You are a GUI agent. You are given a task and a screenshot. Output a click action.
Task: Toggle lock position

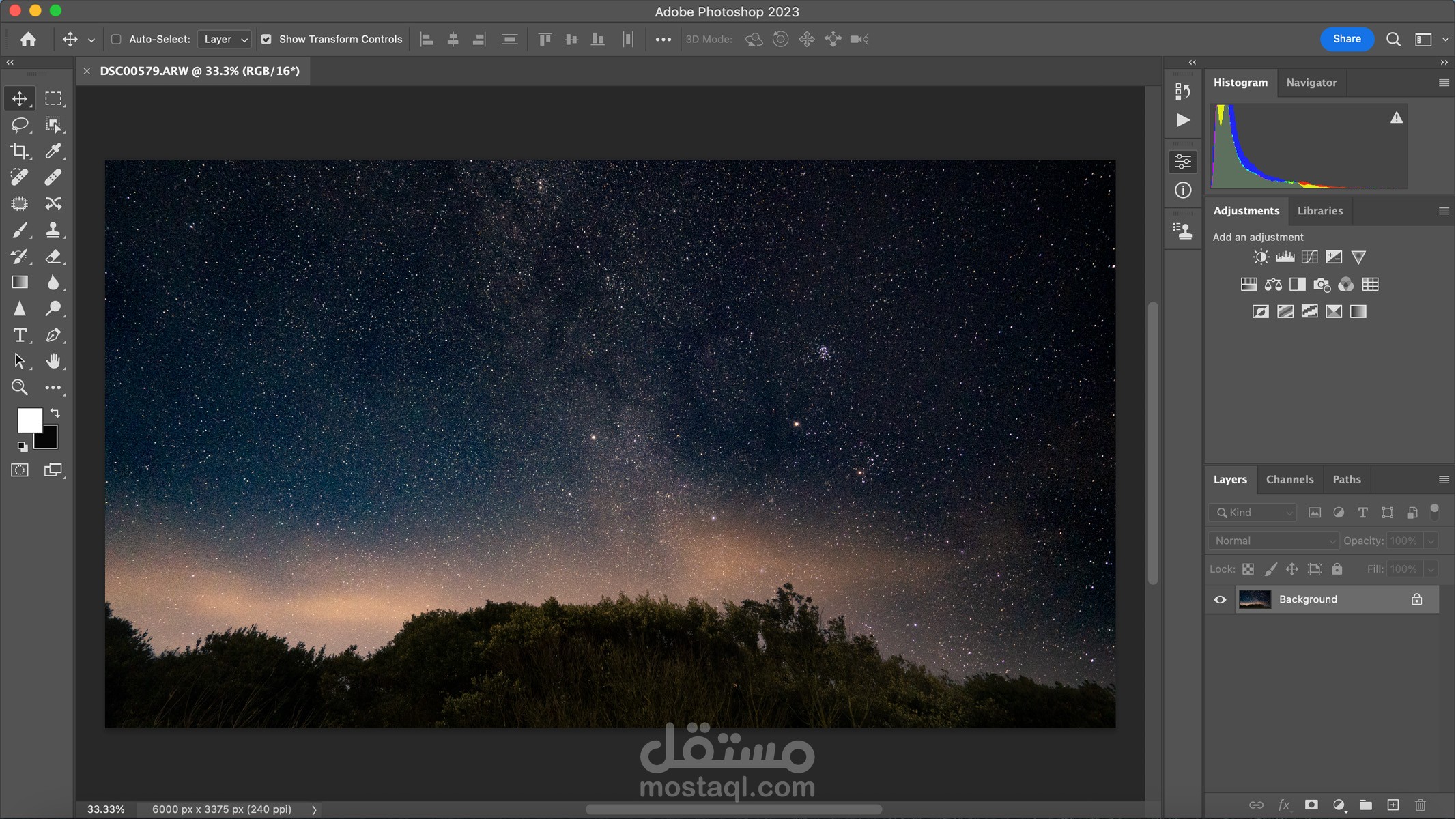(x=1292, y=569)
